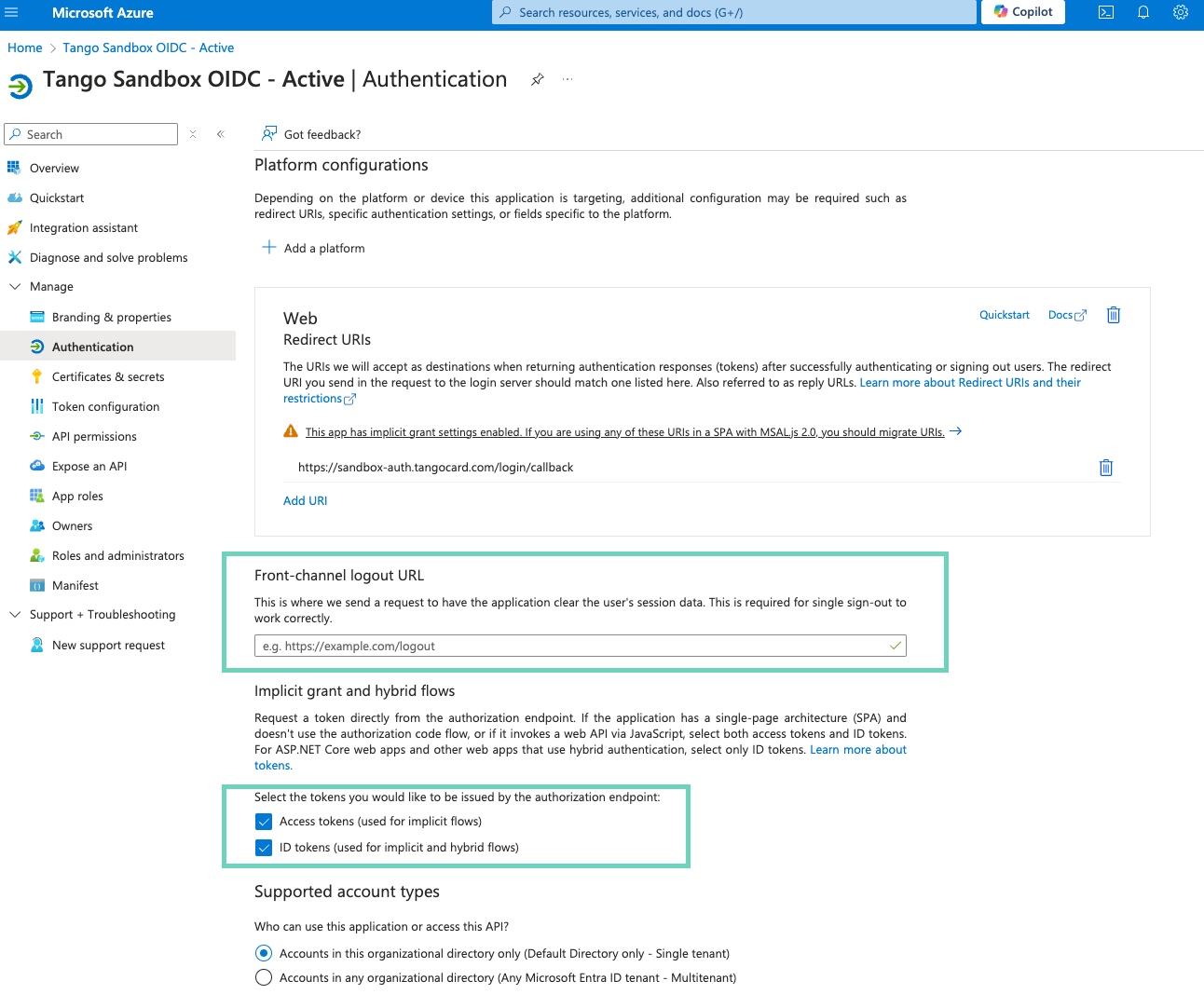Uncheck Access tokens checkbox

tap(264, 822)
